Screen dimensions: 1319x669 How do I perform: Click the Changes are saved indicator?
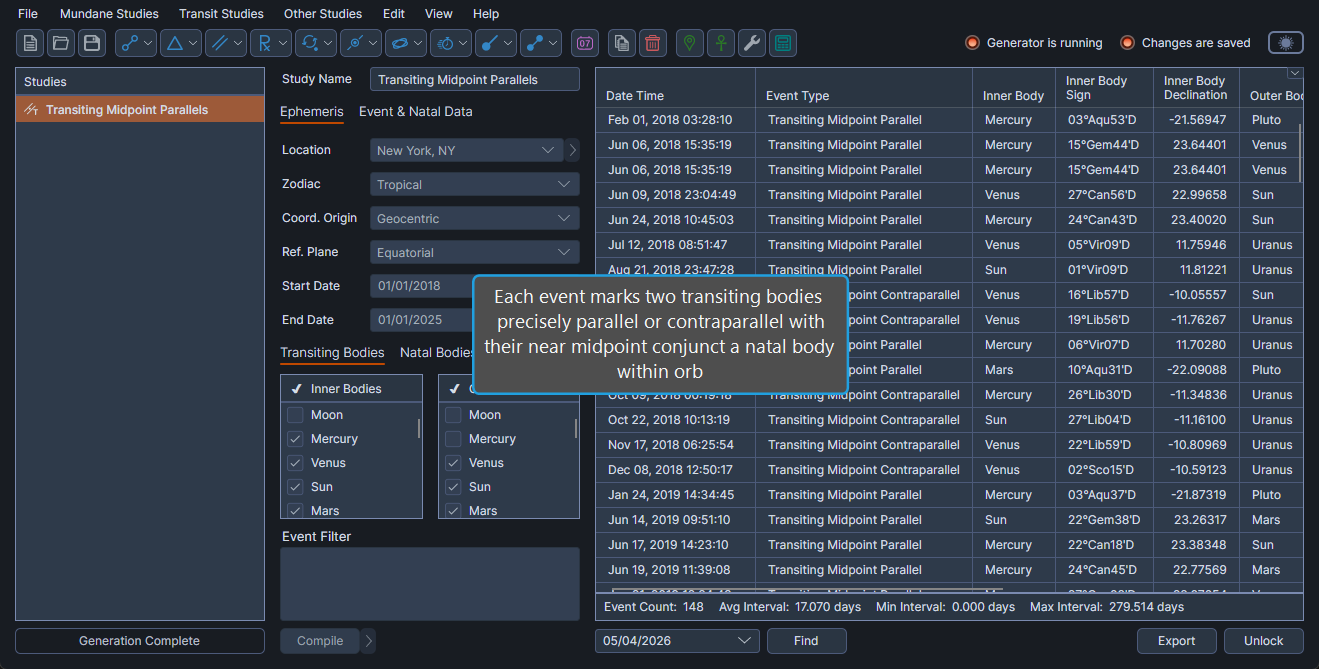[x=1186, y=43]
